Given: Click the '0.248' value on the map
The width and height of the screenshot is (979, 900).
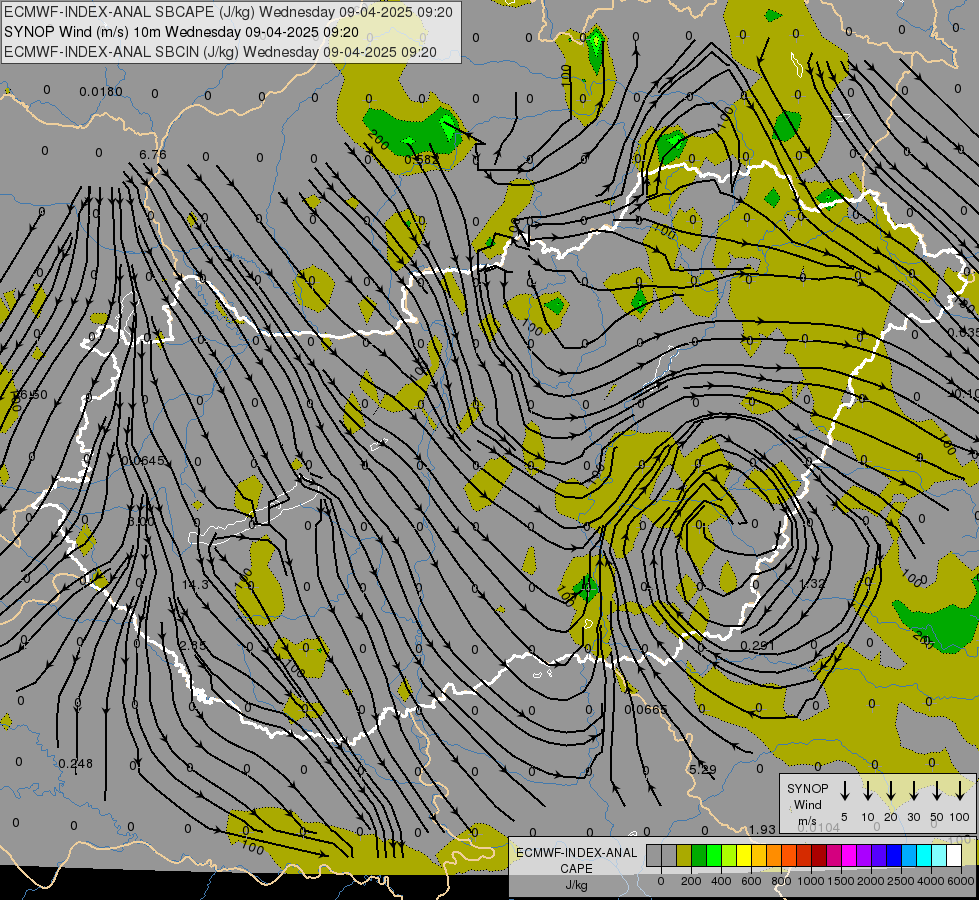Looking at the screenshot, I should click(76, 763).
